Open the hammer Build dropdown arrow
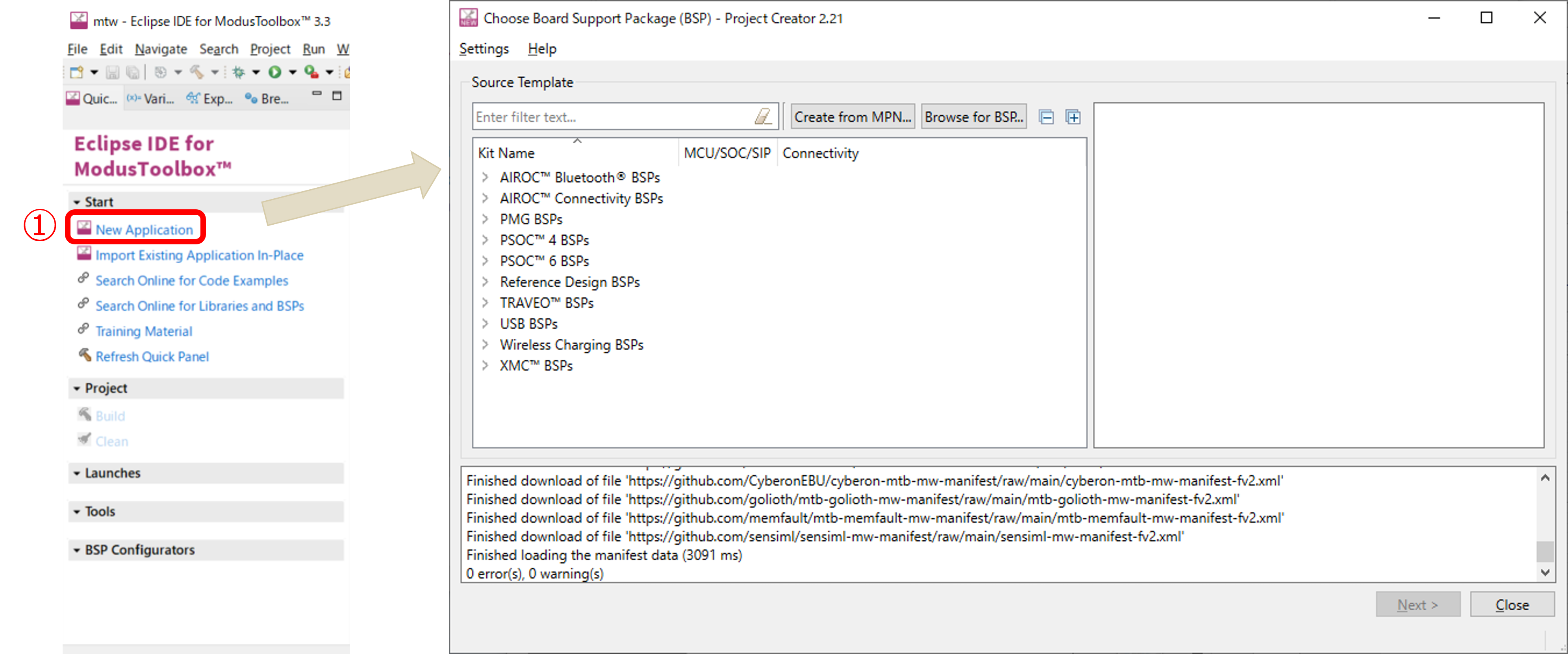The width and height of the screenshot is (1568, 654). [215, 72]
